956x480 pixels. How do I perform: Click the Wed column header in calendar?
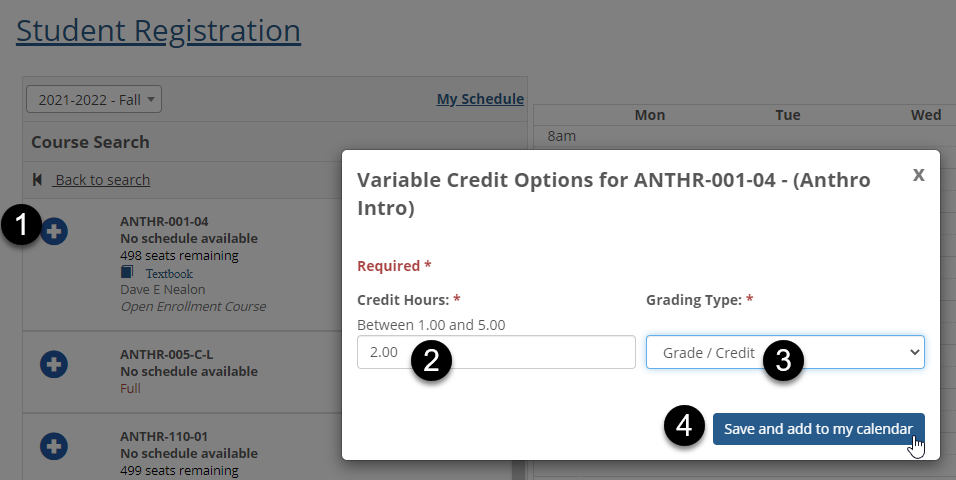pos(925,115)
